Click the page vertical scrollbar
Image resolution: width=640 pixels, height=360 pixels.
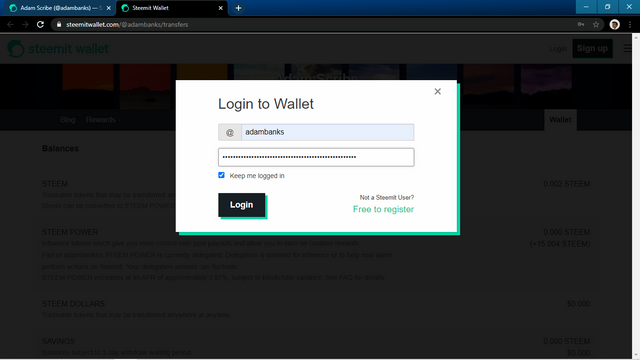click(x=636, y=196)
